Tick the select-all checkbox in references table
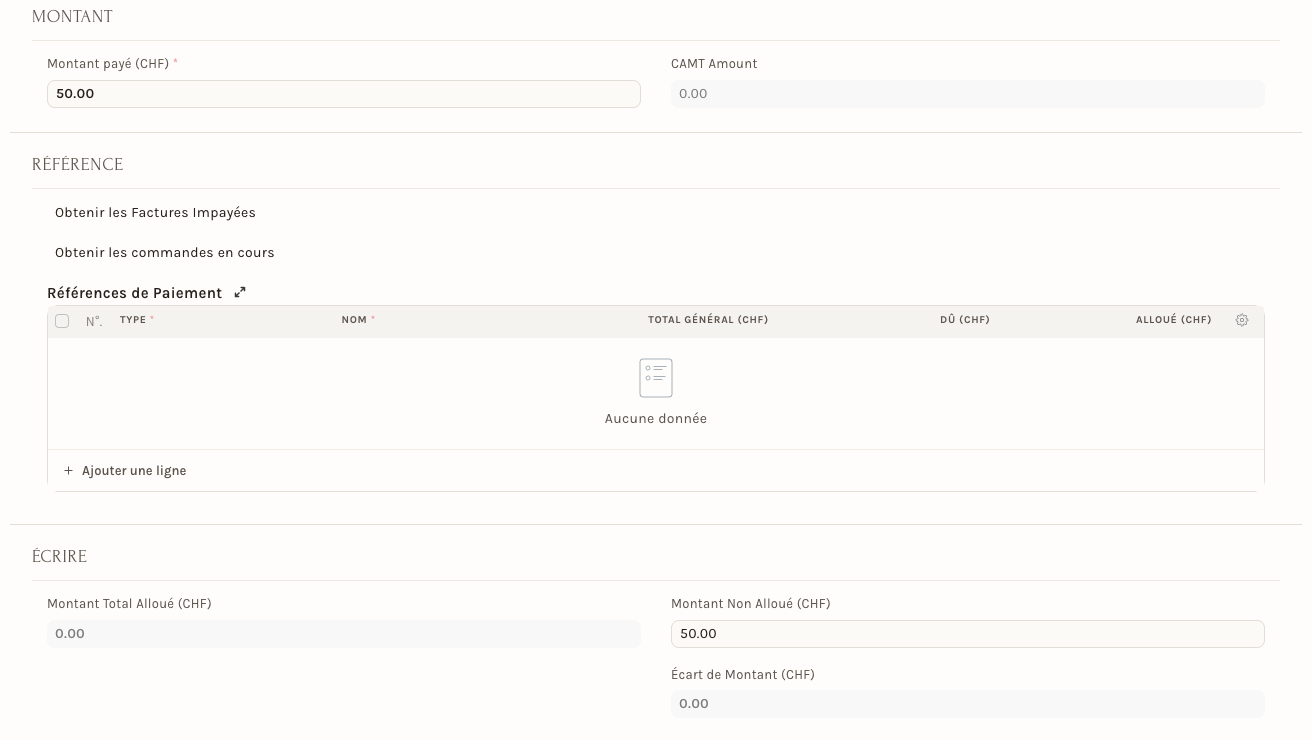 click(62, 321)
